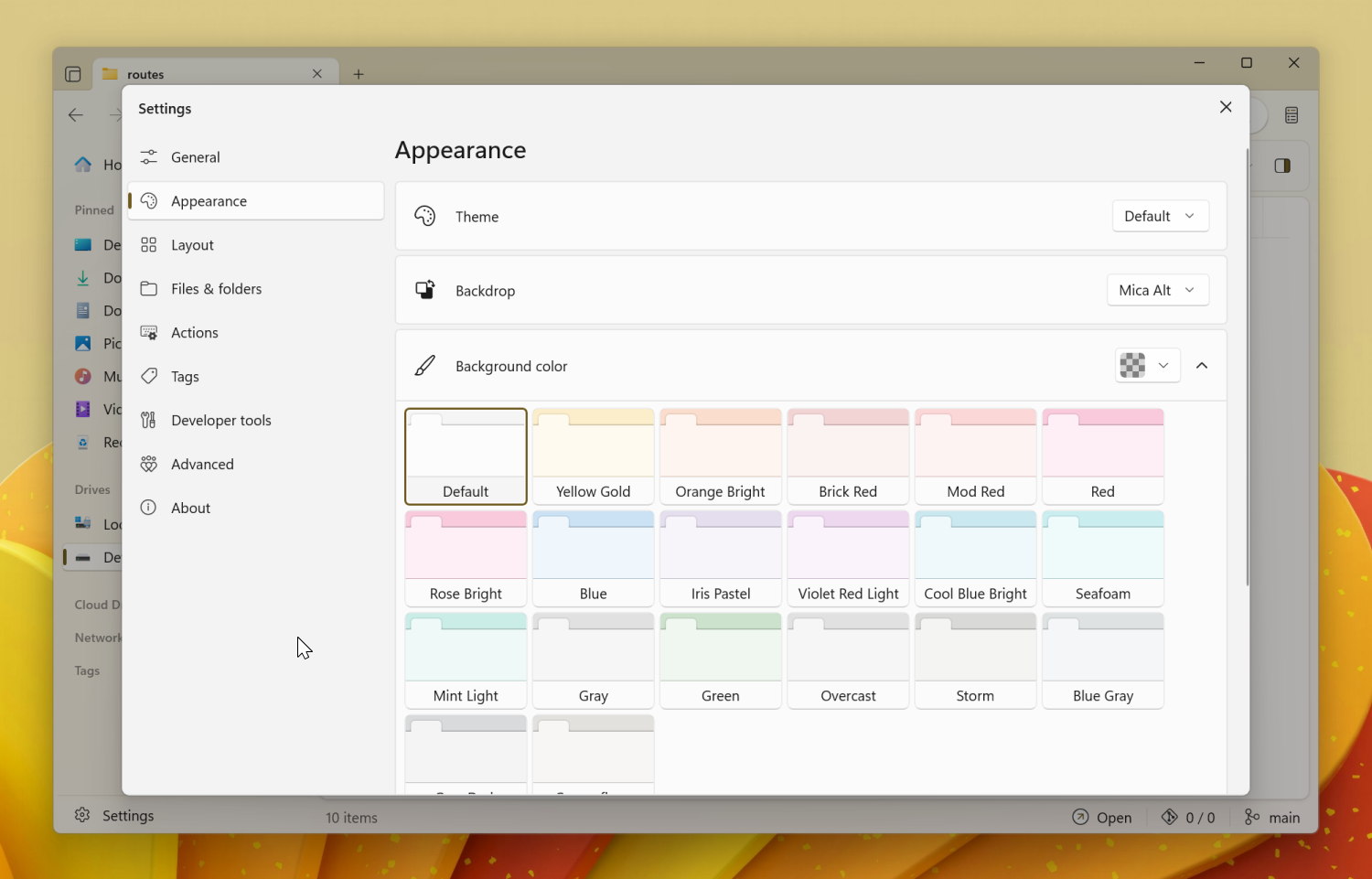Open the Backdrop dropdown showing Mica Alt
Viewport: 1372px width, 879px height.
click(1157, 290)
